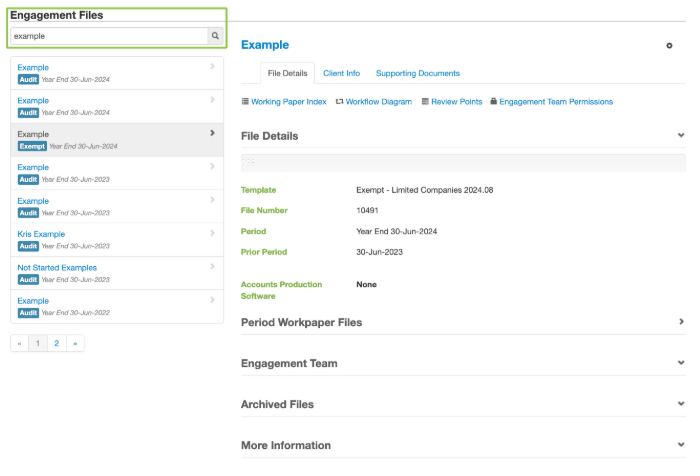This screenshot has height=476, width=700.
Task: Click the Review Points icon
Action: (425, 102)
